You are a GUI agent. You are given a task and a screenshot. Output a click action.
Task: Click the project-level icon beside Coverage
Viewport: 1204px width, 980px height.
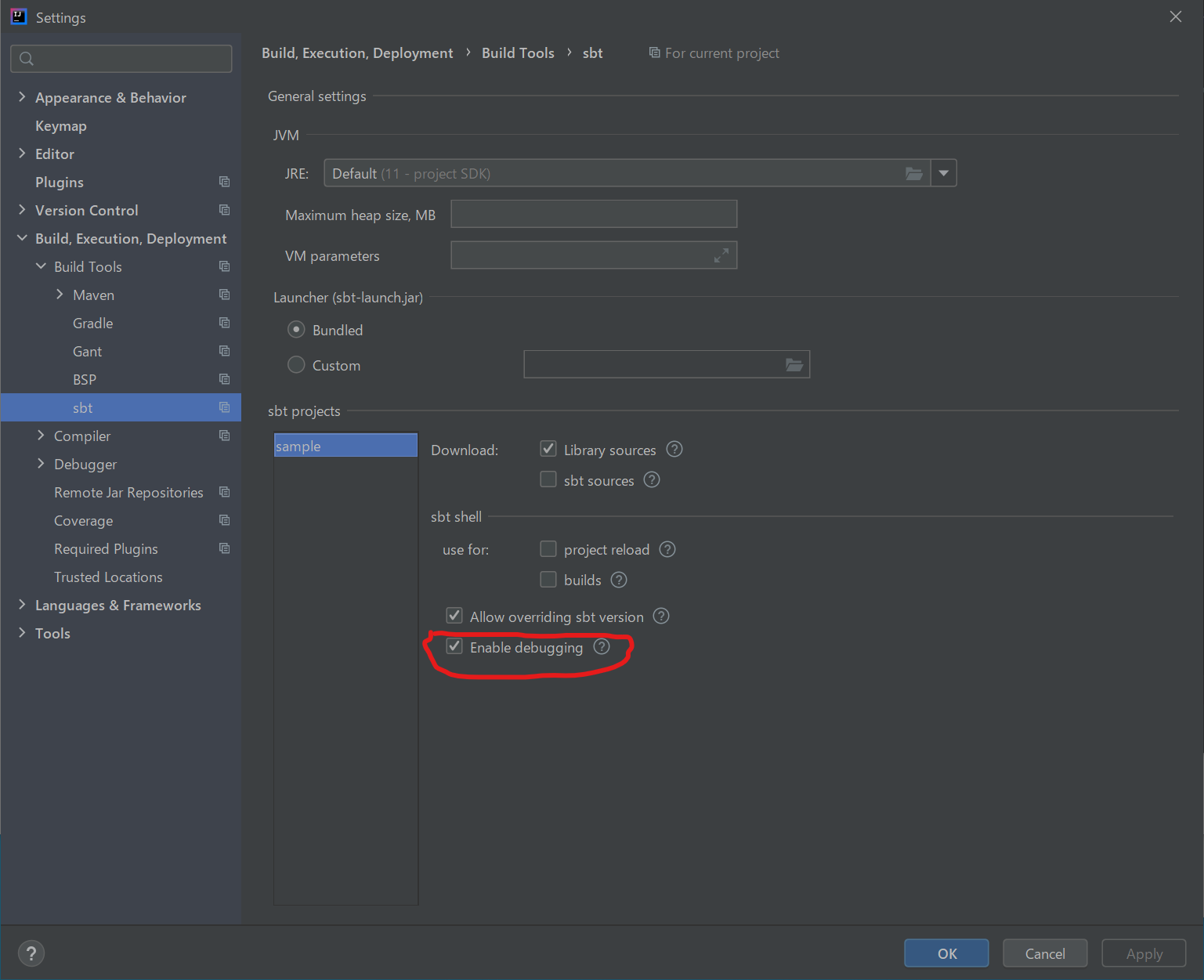click(x=225, y=520)
